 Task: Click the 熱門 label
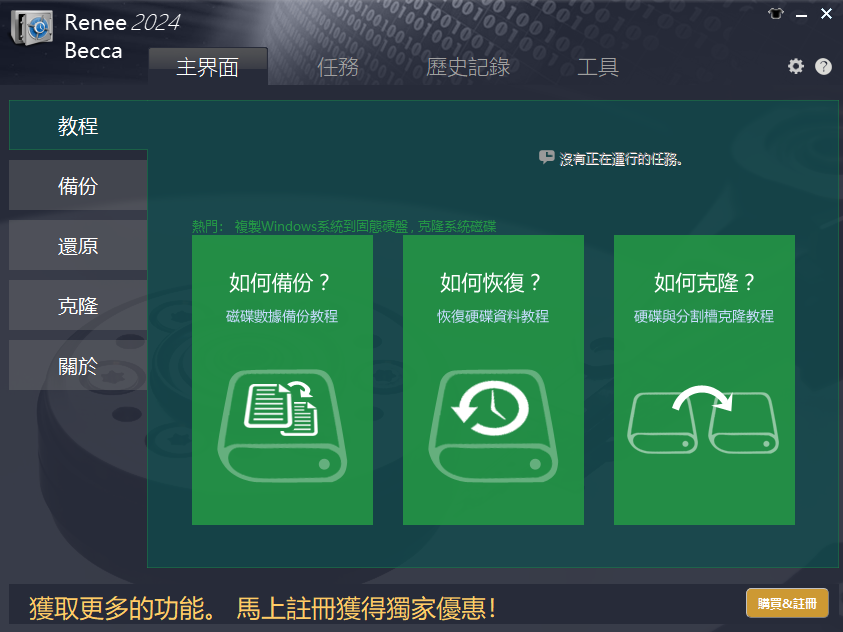[208, 226]
